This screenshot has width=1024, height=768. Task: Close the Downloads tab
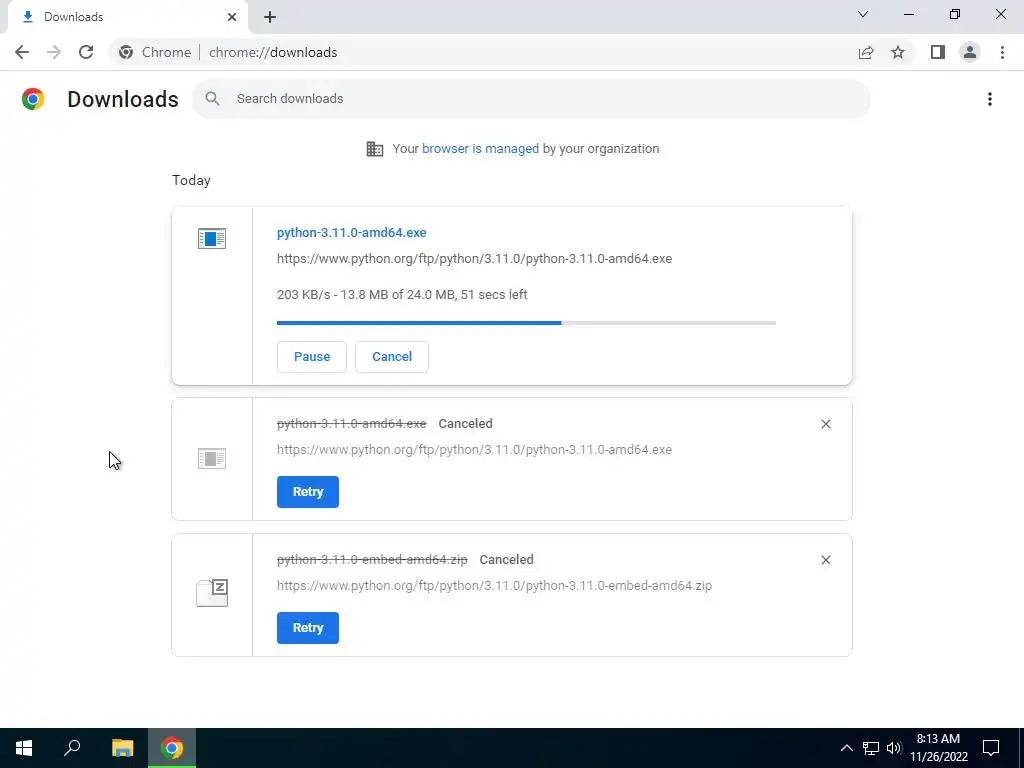pos(232,17)
